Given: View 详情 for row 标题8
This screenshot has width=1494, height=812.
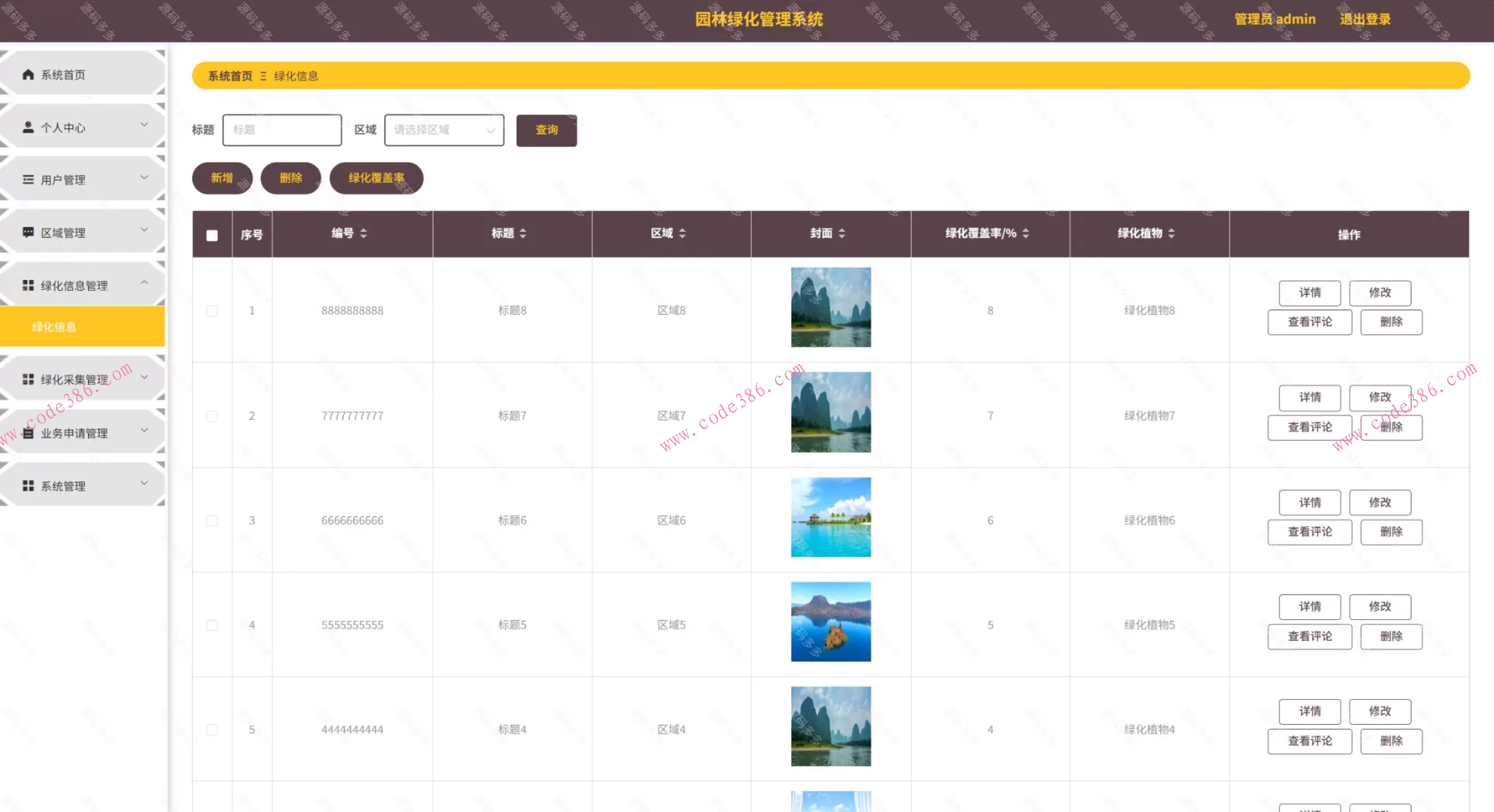Looking at the screenshot, I should click(1310, 293).
